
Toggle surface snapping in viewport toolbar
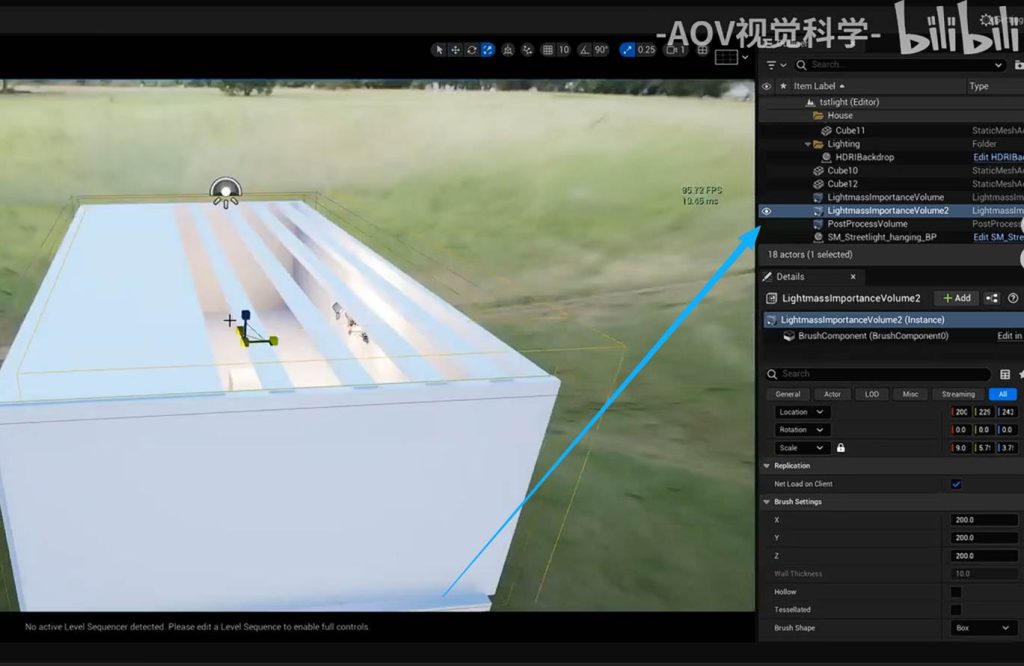527,50
